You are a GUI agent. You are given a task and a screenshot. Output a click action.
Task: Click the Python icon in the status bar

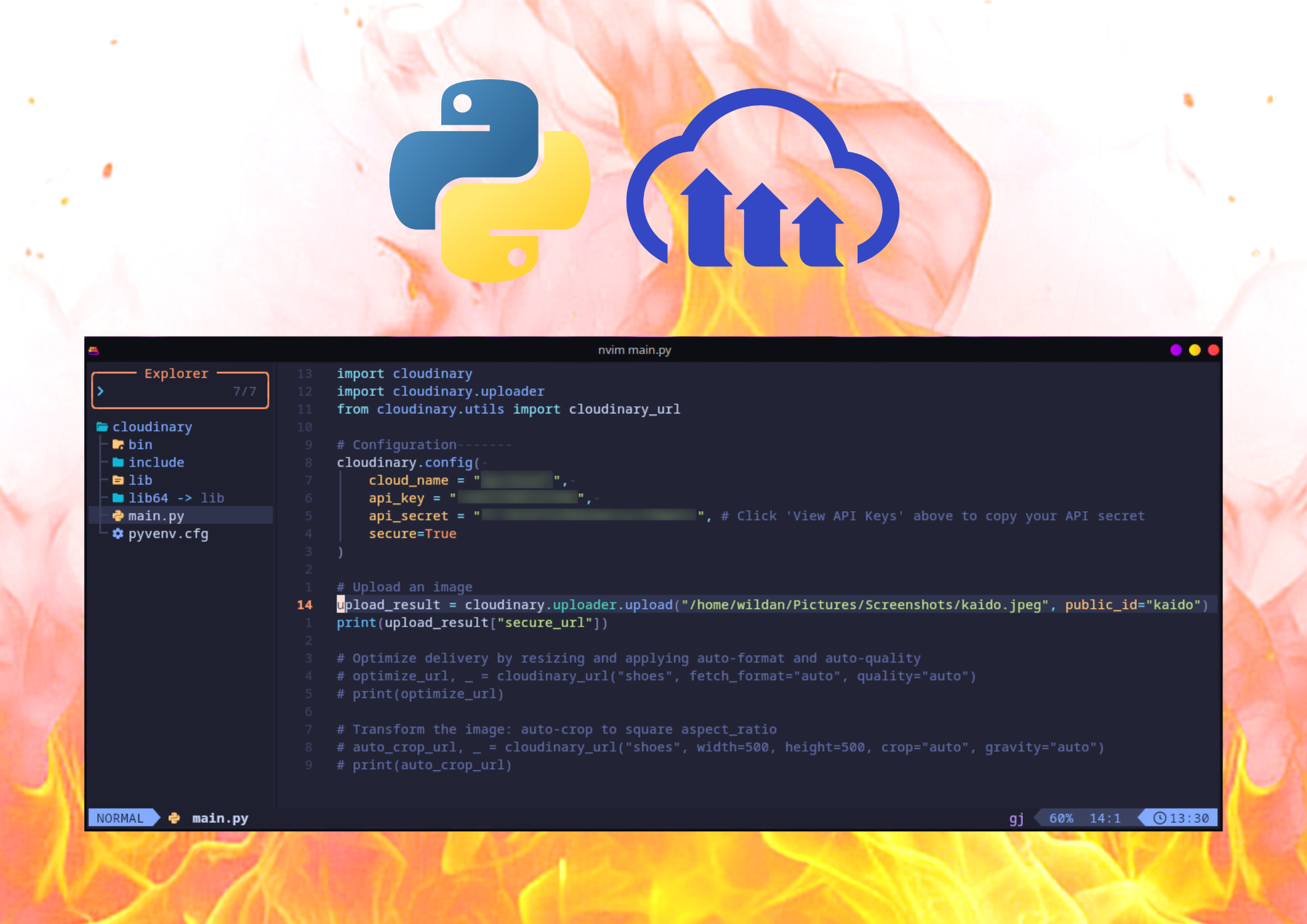(x=174, y=817)
